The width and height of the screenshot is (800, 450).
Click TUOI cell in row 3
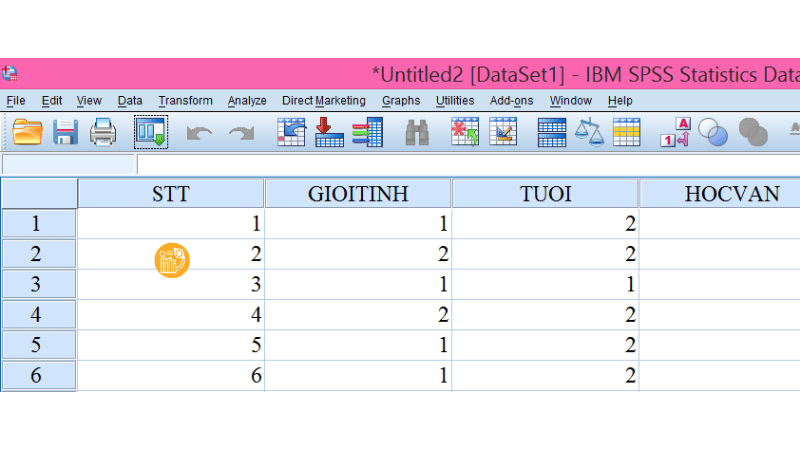tap(545, 284)
